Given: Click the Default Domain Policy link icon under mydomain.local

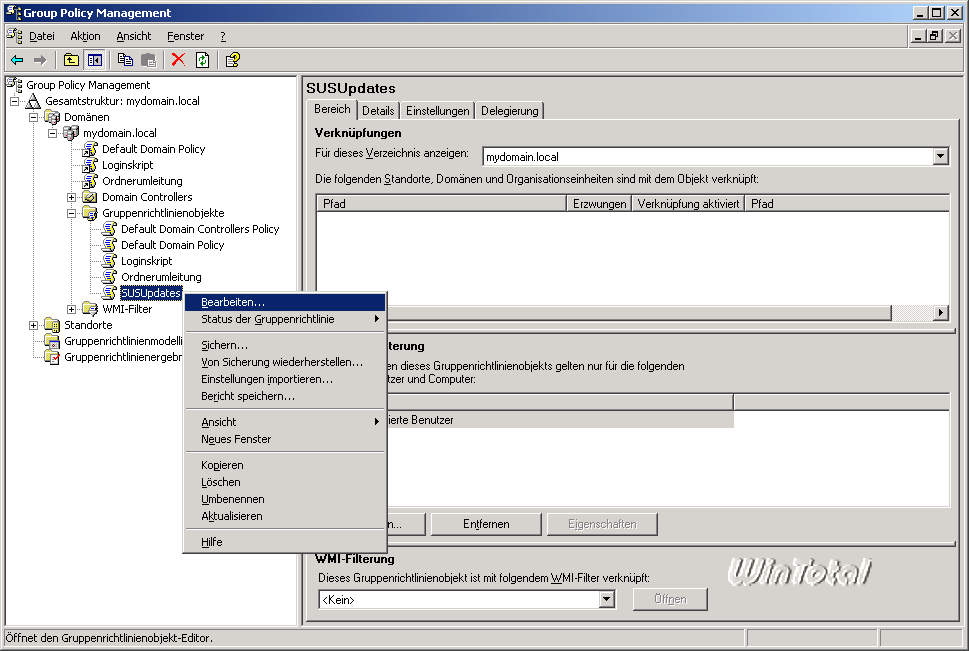Looking at the screenshot, I should (90, 149).
